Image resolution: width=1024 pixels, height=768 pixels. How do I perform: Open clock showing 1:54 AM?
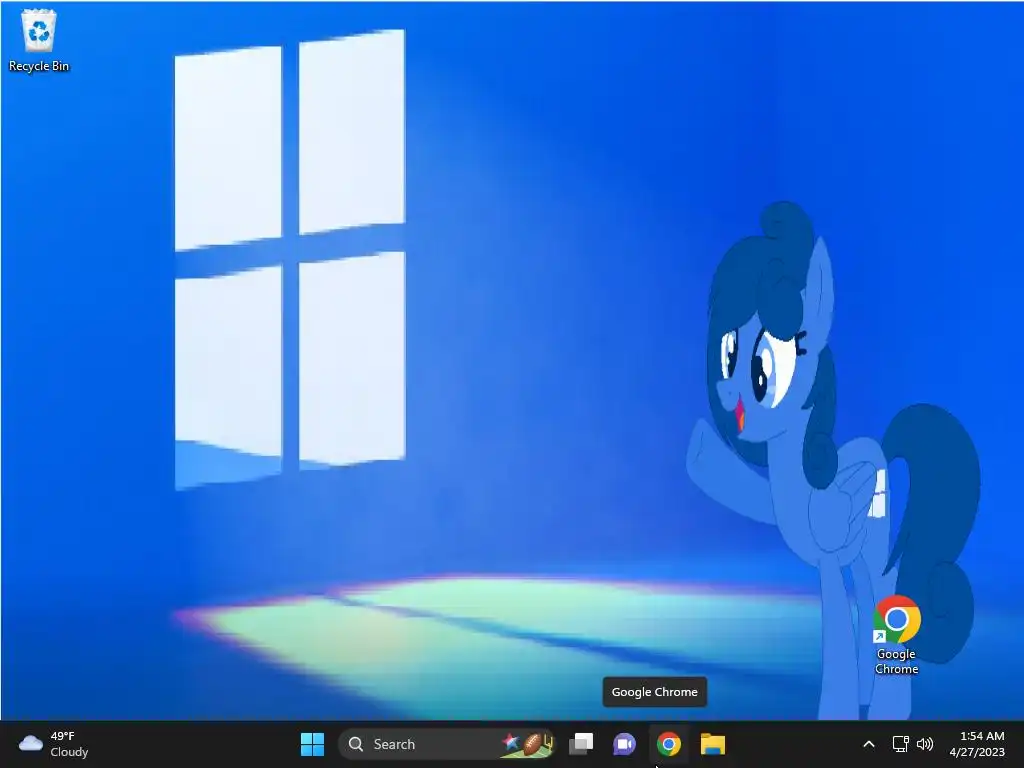(977, 744)
